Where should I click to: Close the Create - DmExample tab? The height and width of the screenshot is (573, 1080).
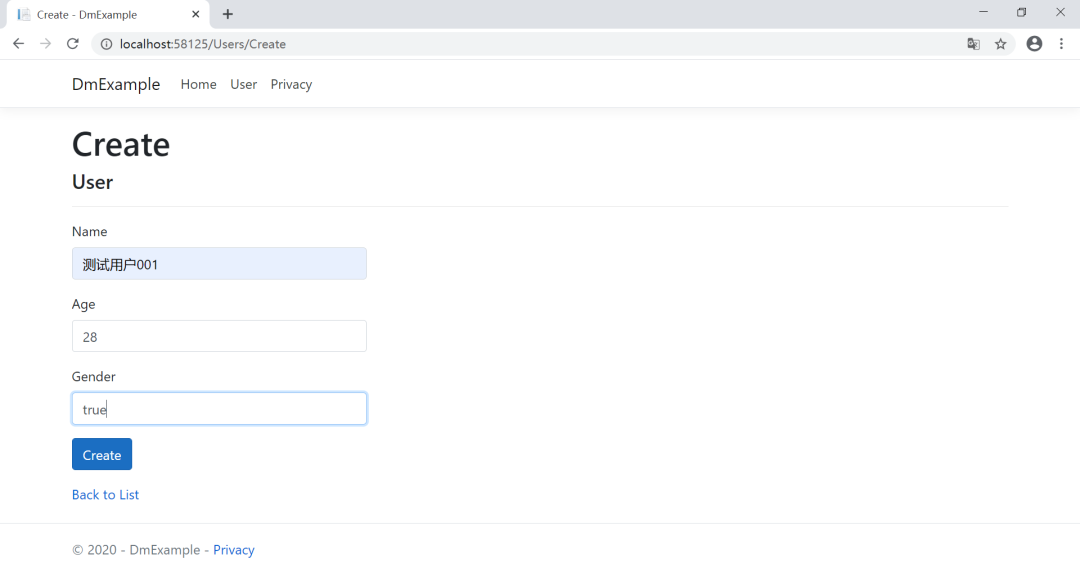196,14
